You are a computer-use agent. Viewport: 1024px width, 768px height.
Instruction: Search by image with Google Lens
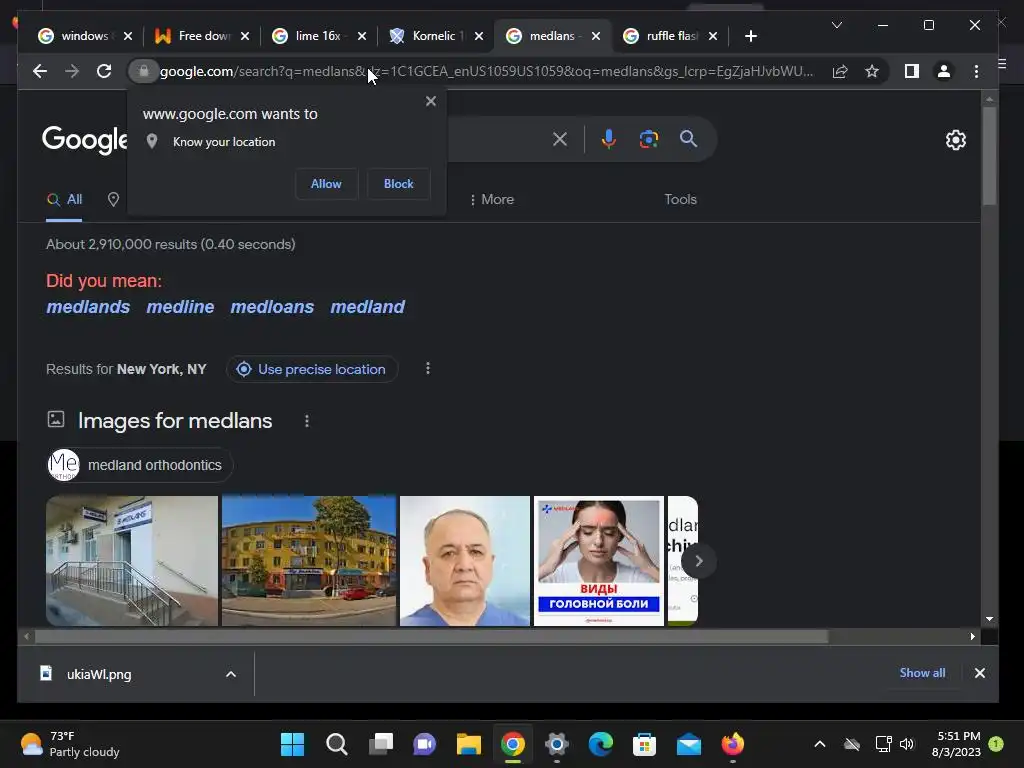[648, 139]
